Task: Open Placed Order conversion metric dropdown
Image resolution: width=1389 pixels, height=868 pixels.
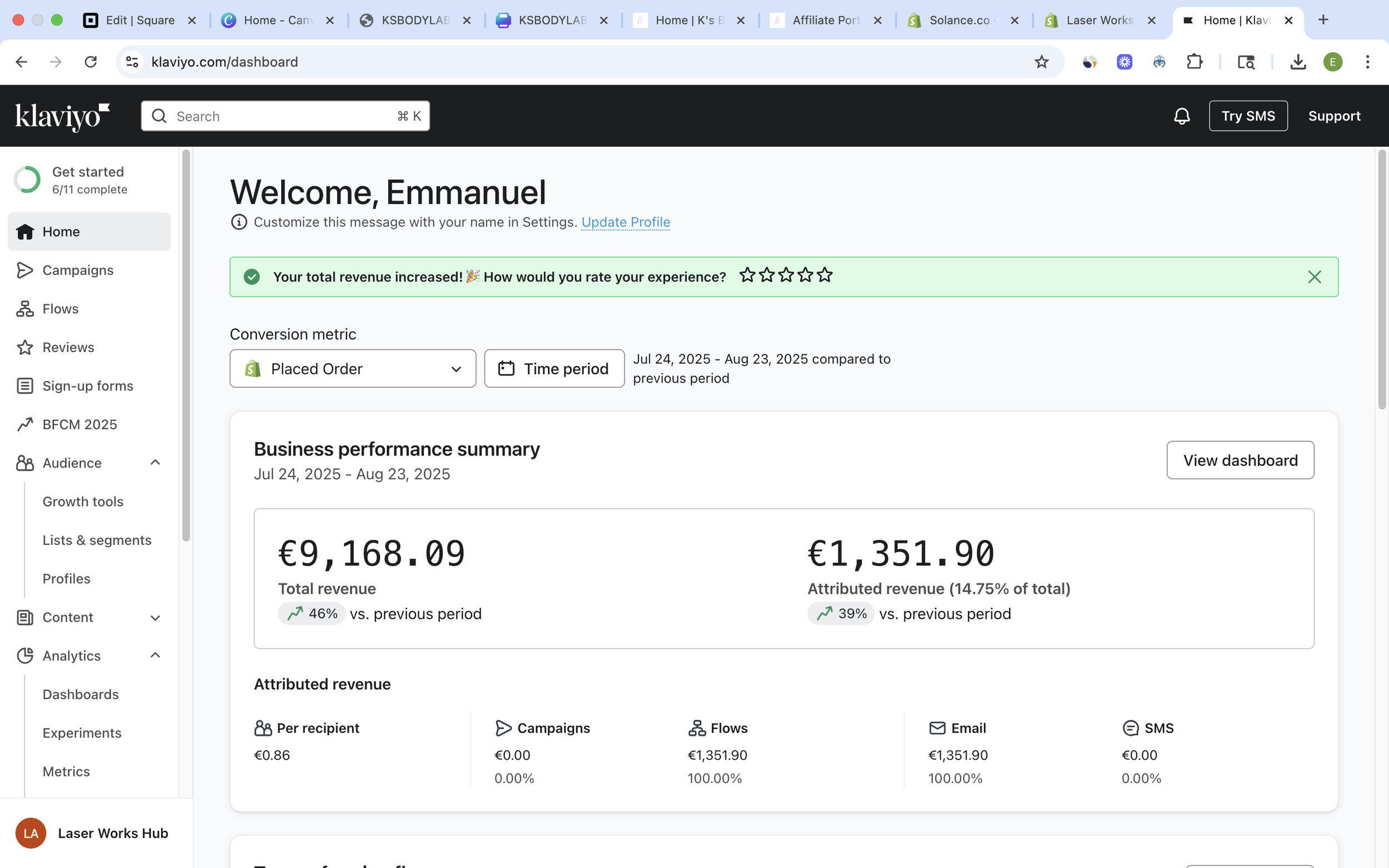Action: [x=353, y=369]
